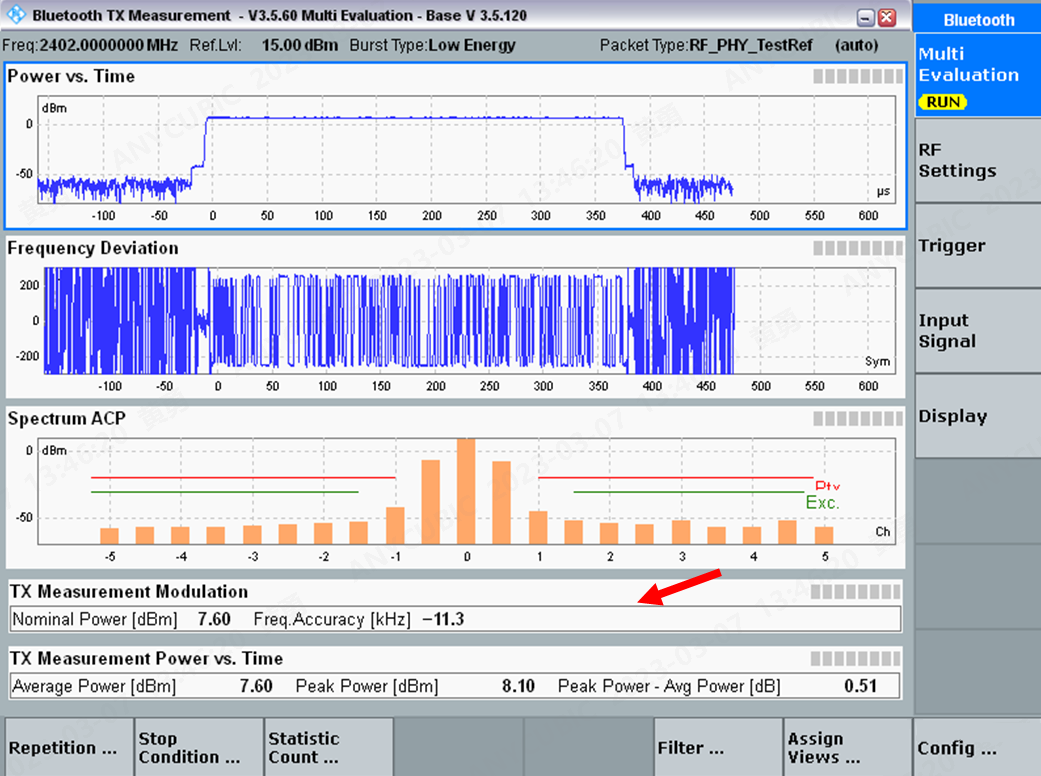1041x776 pixels.
Task: Open the Trigger settings panel
Action: (975, 245)
